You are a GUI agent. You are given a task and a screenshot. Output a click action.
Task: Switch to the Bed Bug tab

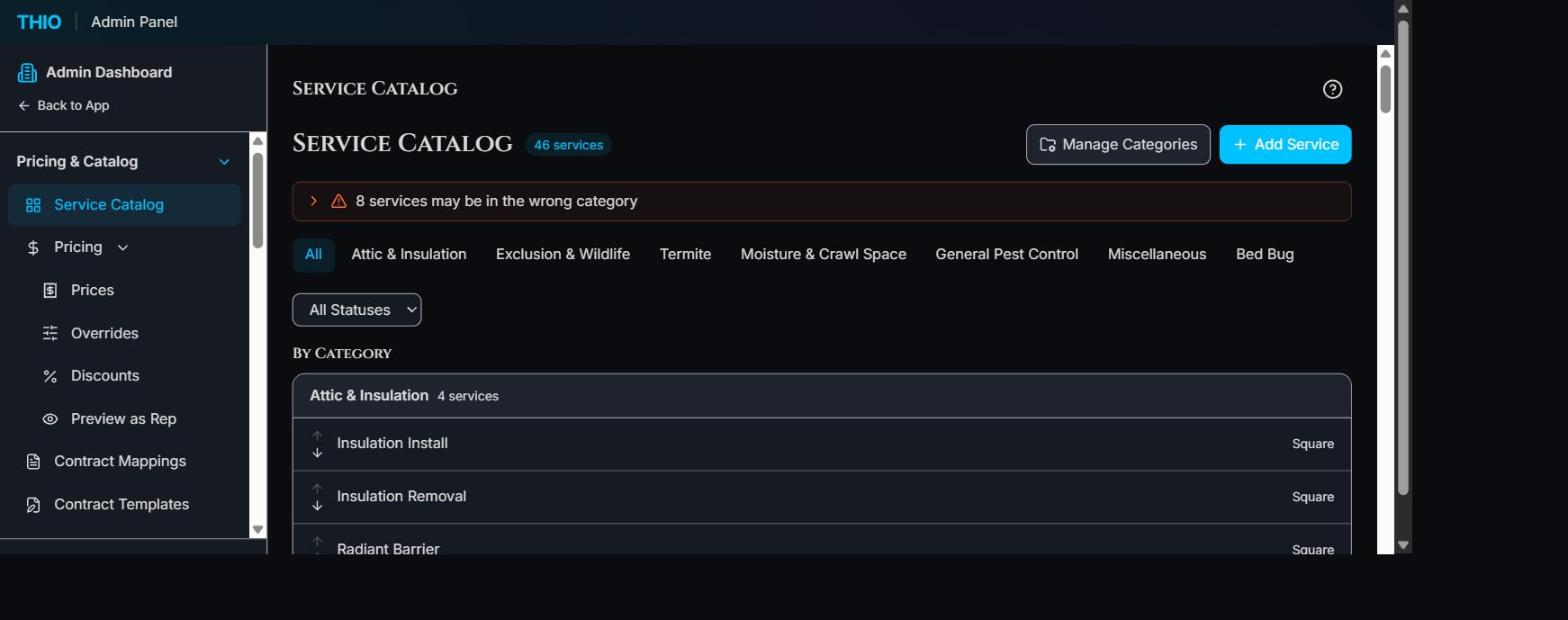1265,255
